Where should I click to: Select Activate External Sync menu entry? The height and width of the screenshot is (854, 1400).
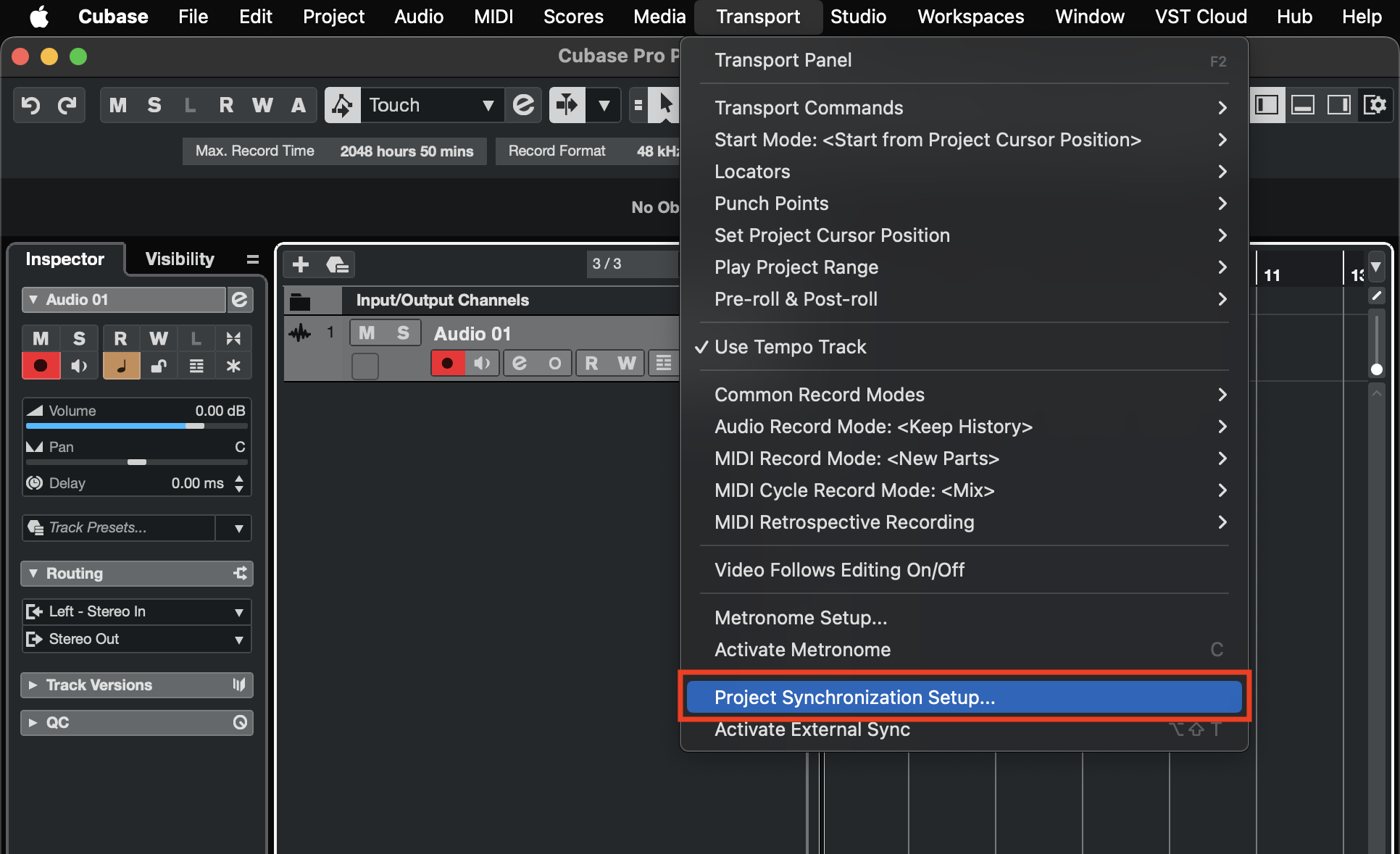click(964, 729)
